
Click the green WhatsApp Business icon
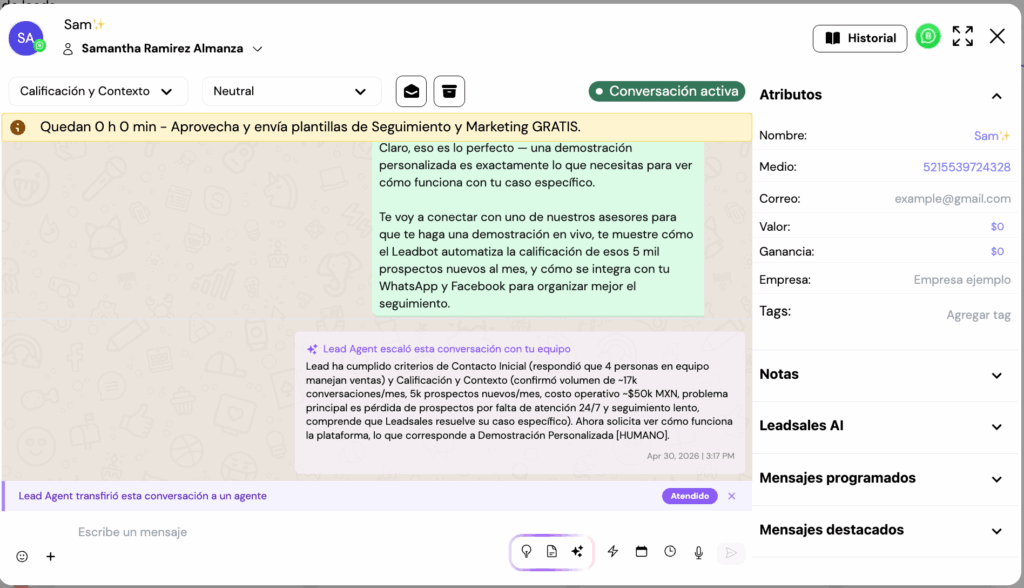pyautogui.click(x=927, y=37)
